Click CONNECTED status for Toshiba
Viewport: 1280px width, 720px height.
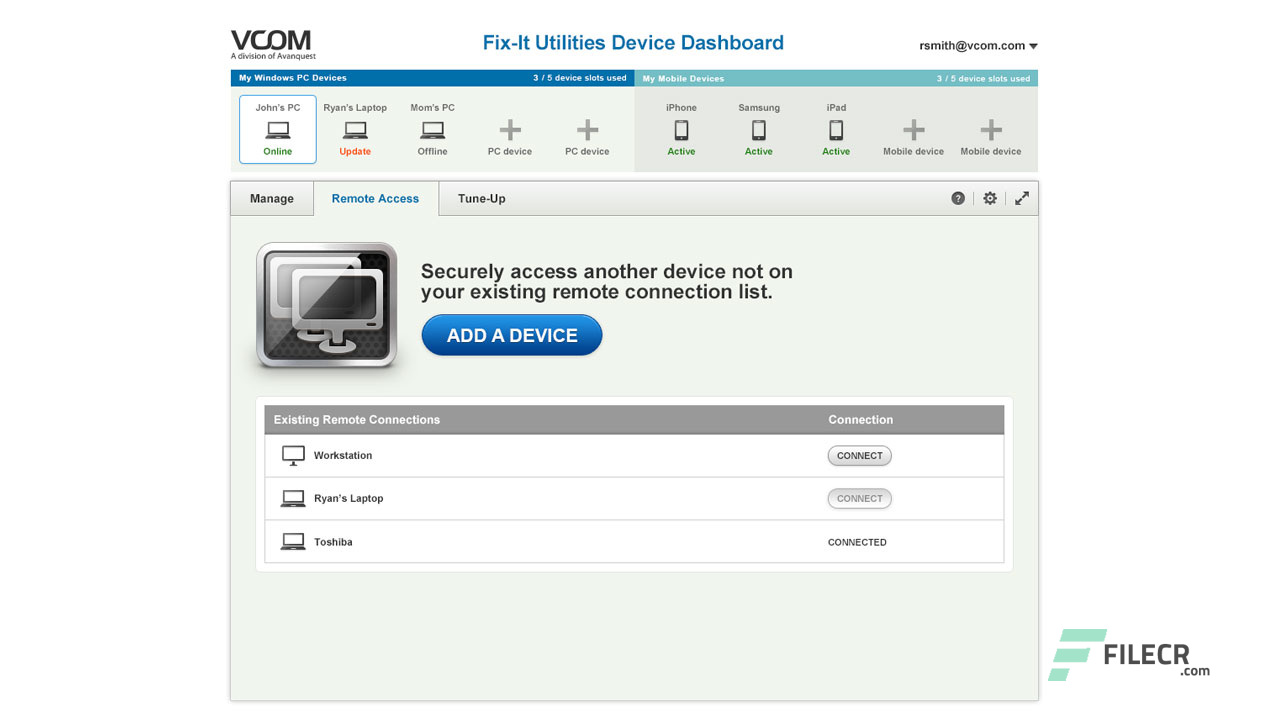857,542
